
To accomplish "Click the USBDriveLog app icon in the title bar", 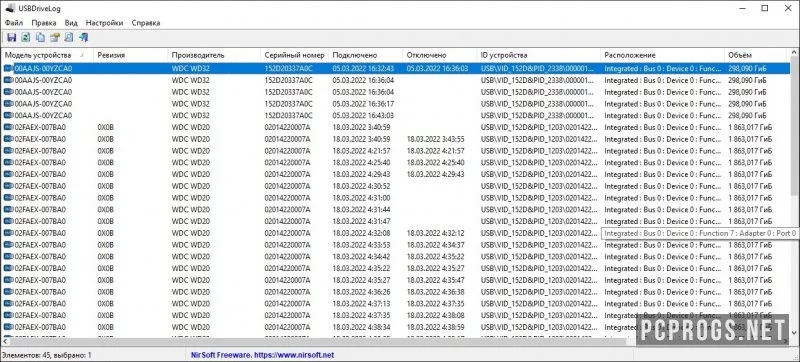I will tap(9, 8).
